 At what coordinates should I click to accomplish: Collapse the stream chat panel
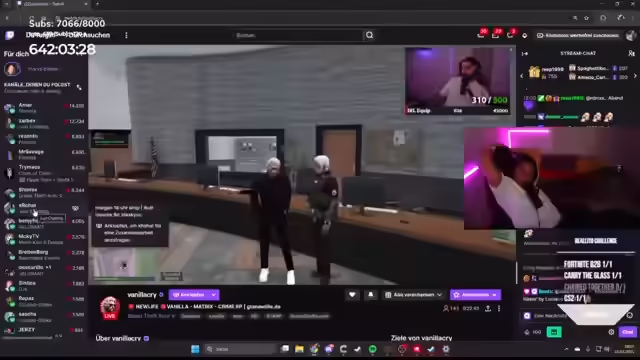pyautogui.click(x=525, y=53)
